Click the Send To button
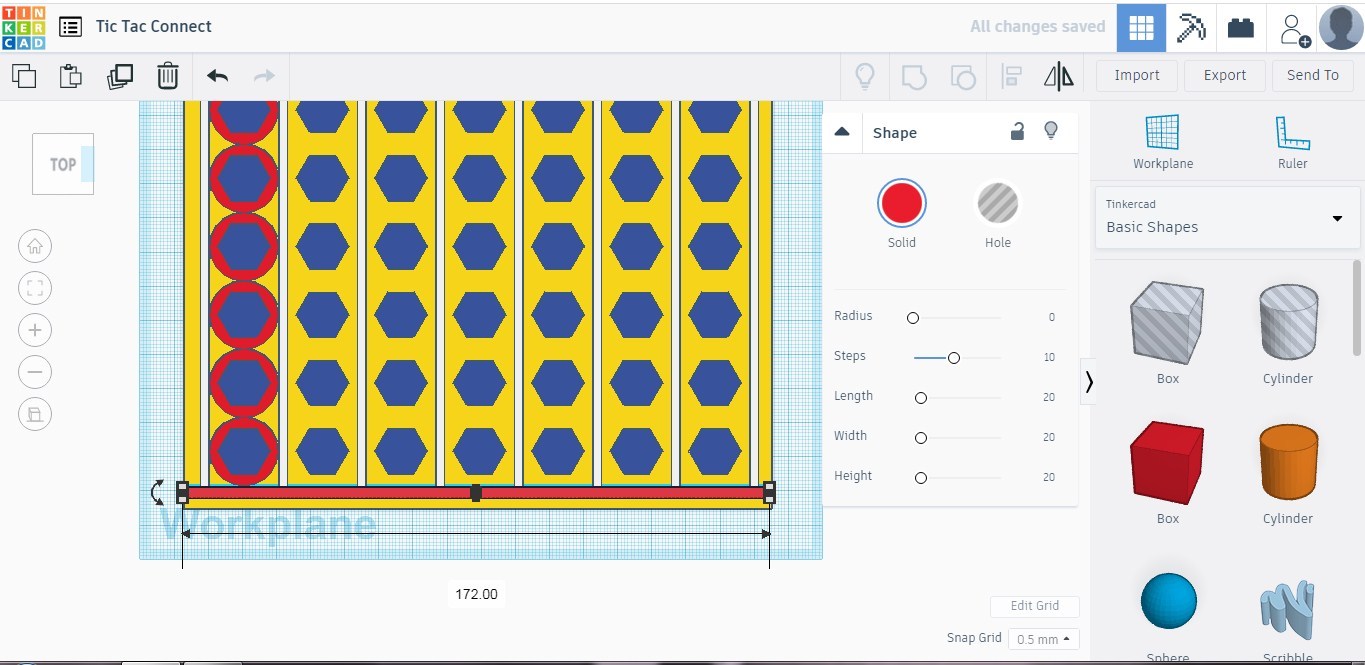The height and width of the screenshot is (665, 1365). [1312, 75]
